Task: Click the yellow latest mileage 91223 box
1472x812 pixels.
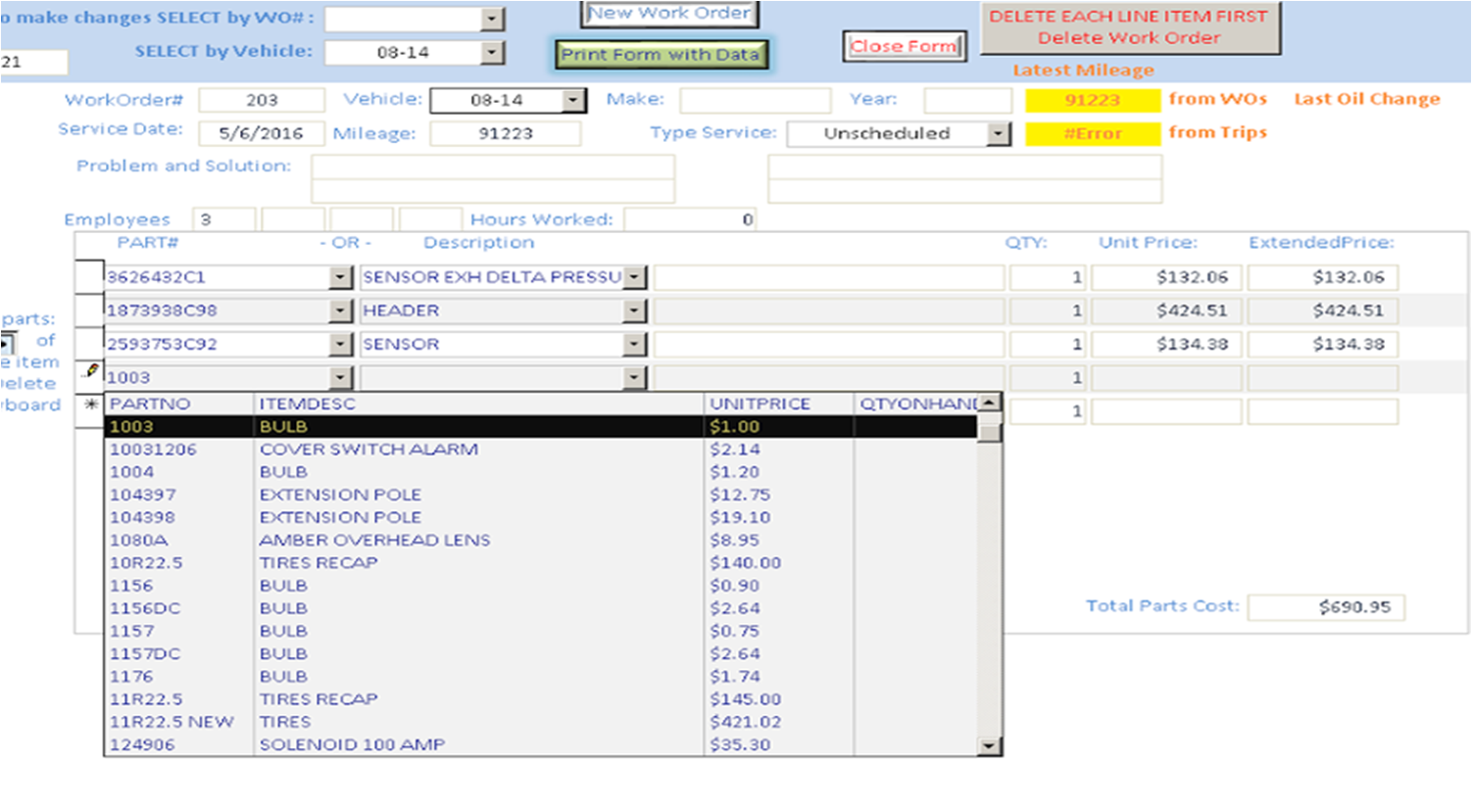Action: pyautogui.click(x=1093, y=100)
